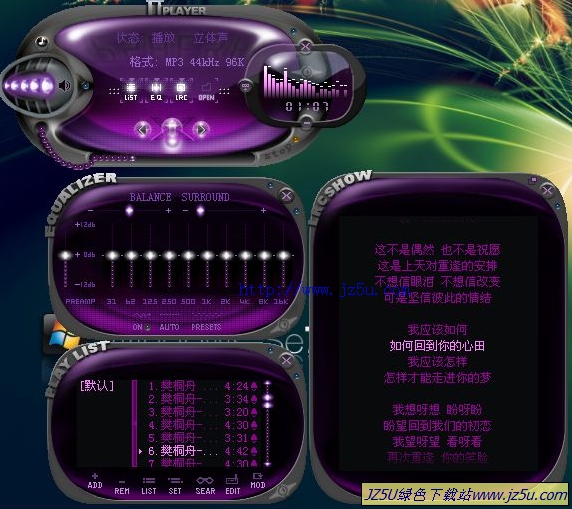Viewport: 572px width, 509px height.
Task: Toggle the equalizer AUTO mode
Action: click(169, 327)
